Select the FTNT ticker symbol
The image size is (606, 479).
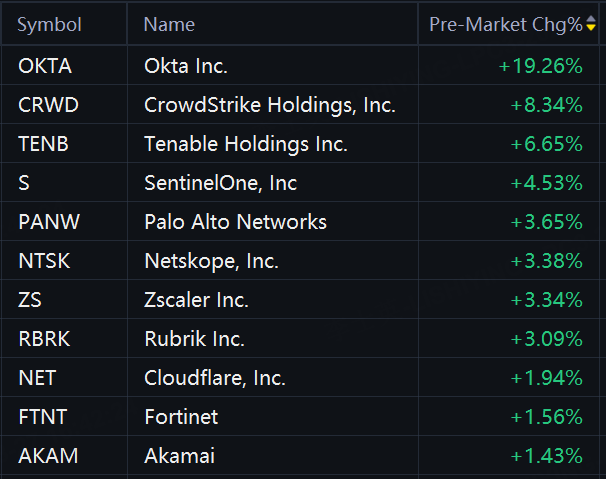coord(43,417)
